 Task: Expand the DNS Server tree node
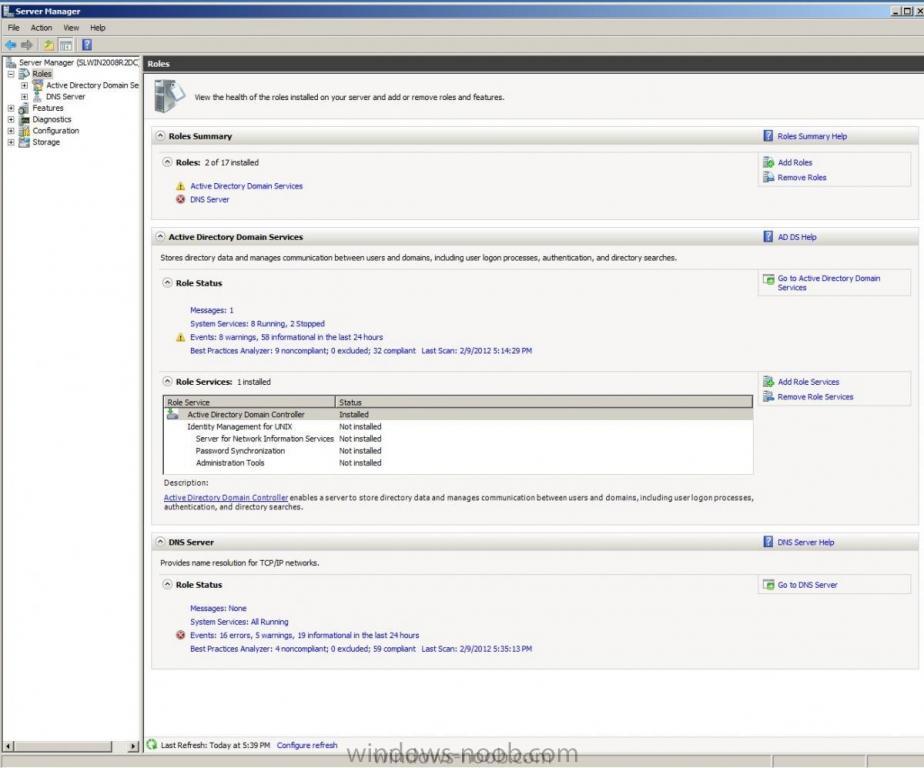[x=24, y=97]
